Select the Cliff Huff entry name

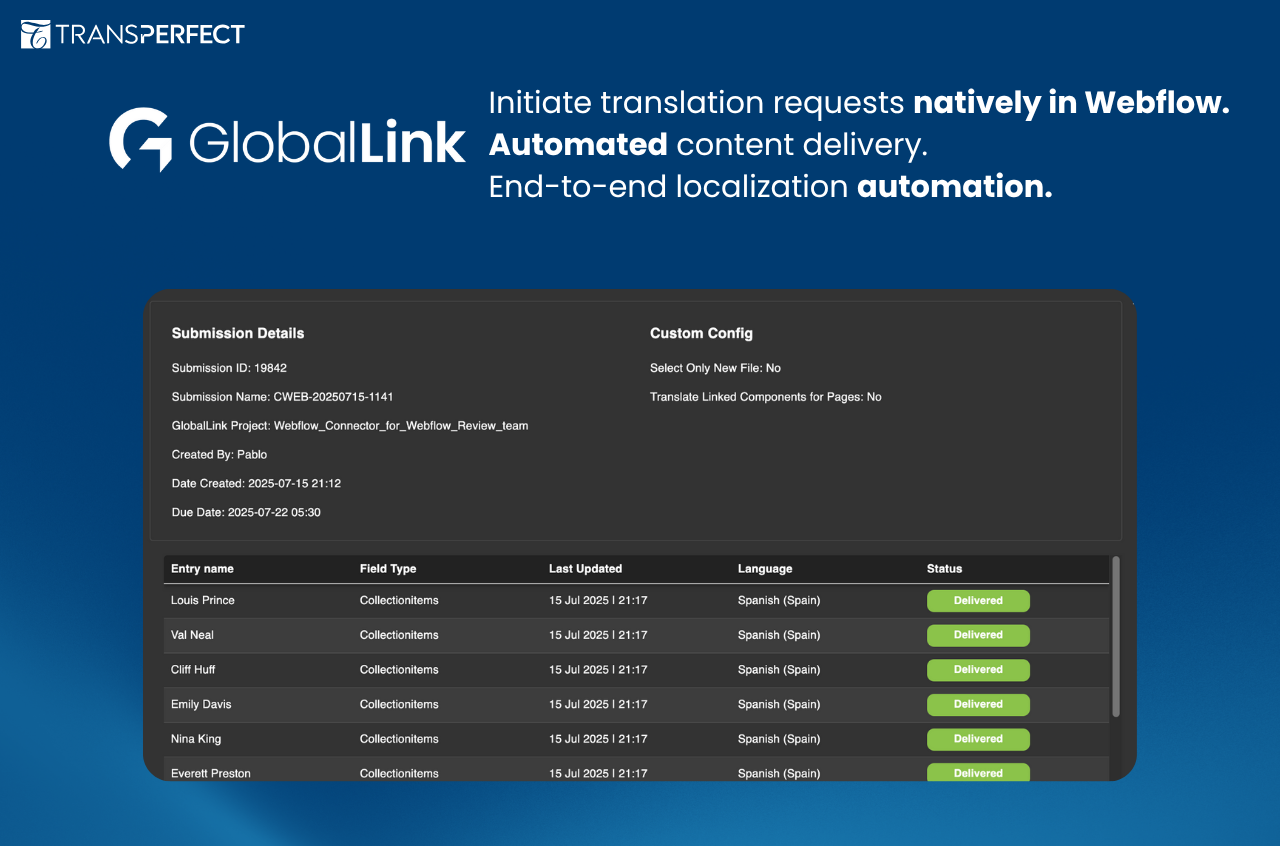(x=193, y=670)
